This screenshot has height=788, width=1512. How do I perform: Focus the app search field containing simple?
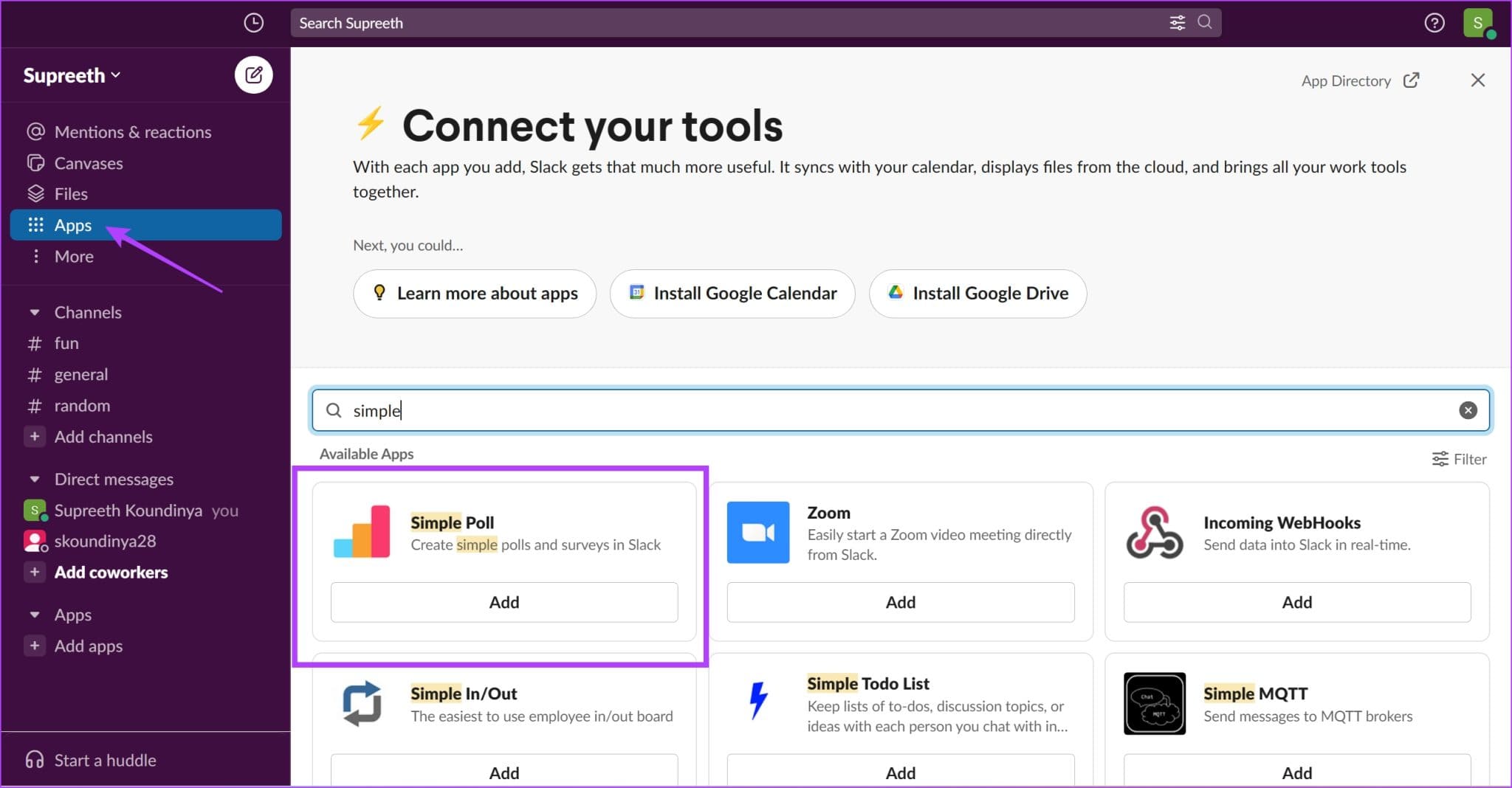pyautogui.click(x=901, y=410)
